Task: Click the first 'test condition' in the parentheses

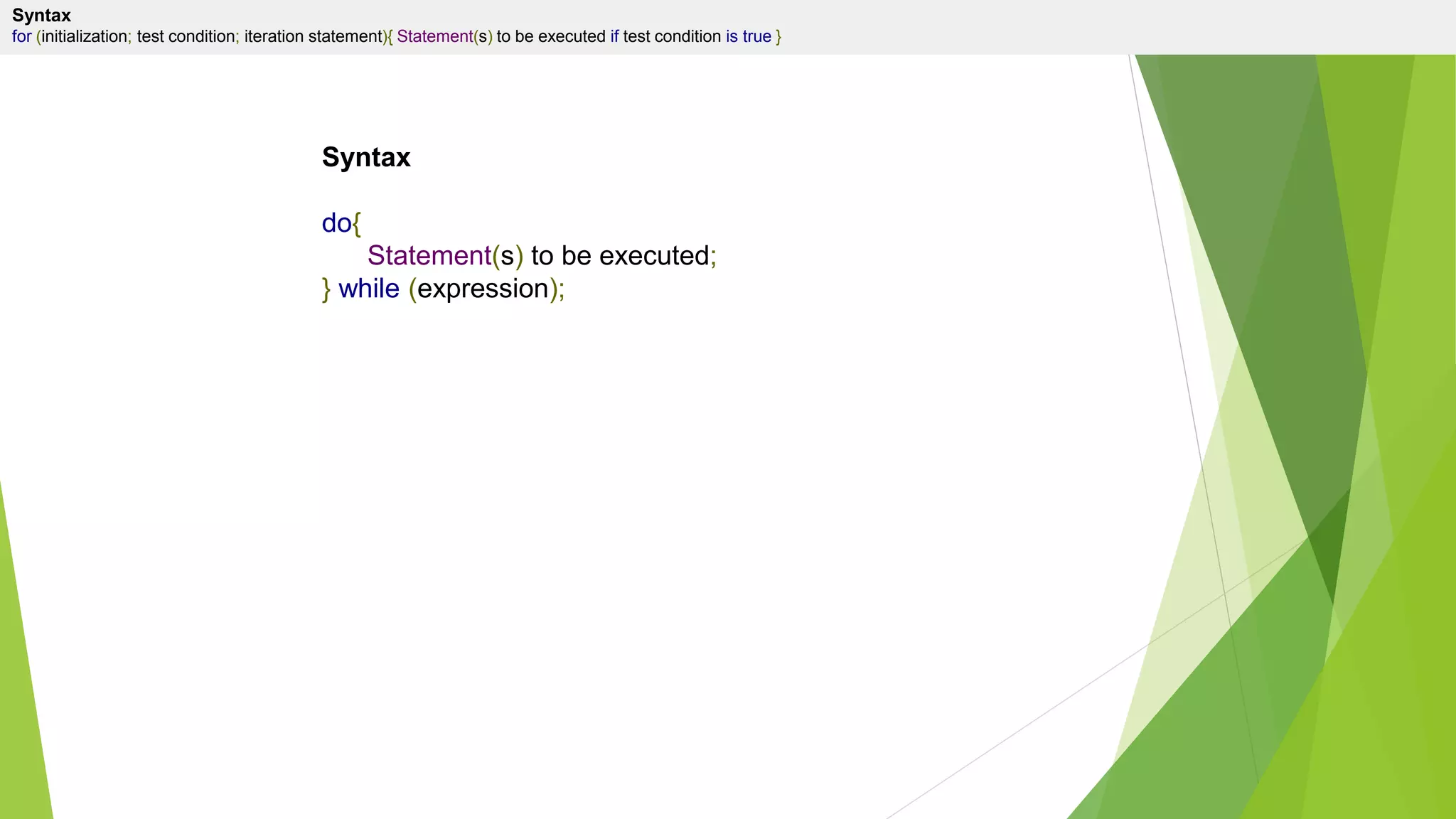Action: pyautogui.click(x=186, y=36)
